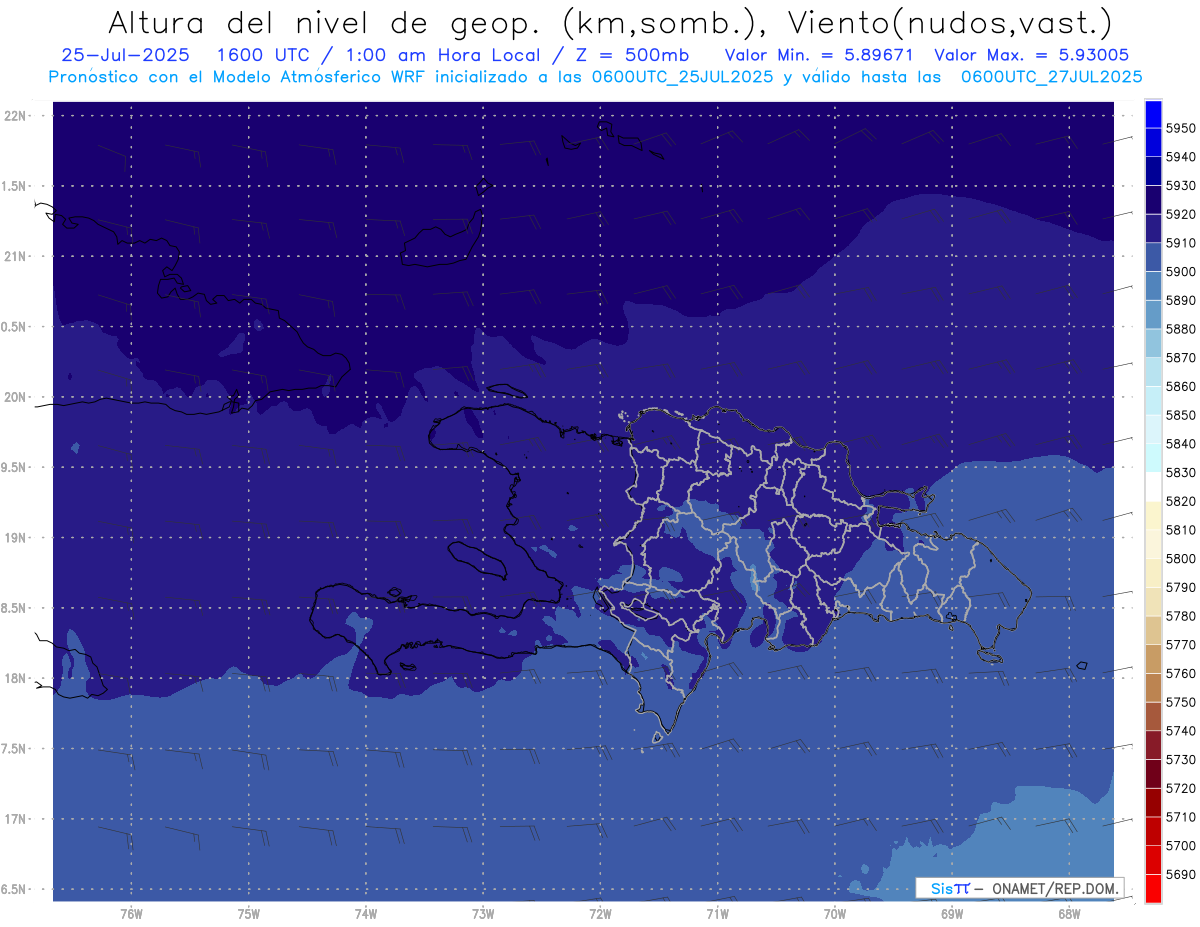The image size is (1200, 927).
Task: Click the '5950' legend value
Action: tap(1181, 129)
